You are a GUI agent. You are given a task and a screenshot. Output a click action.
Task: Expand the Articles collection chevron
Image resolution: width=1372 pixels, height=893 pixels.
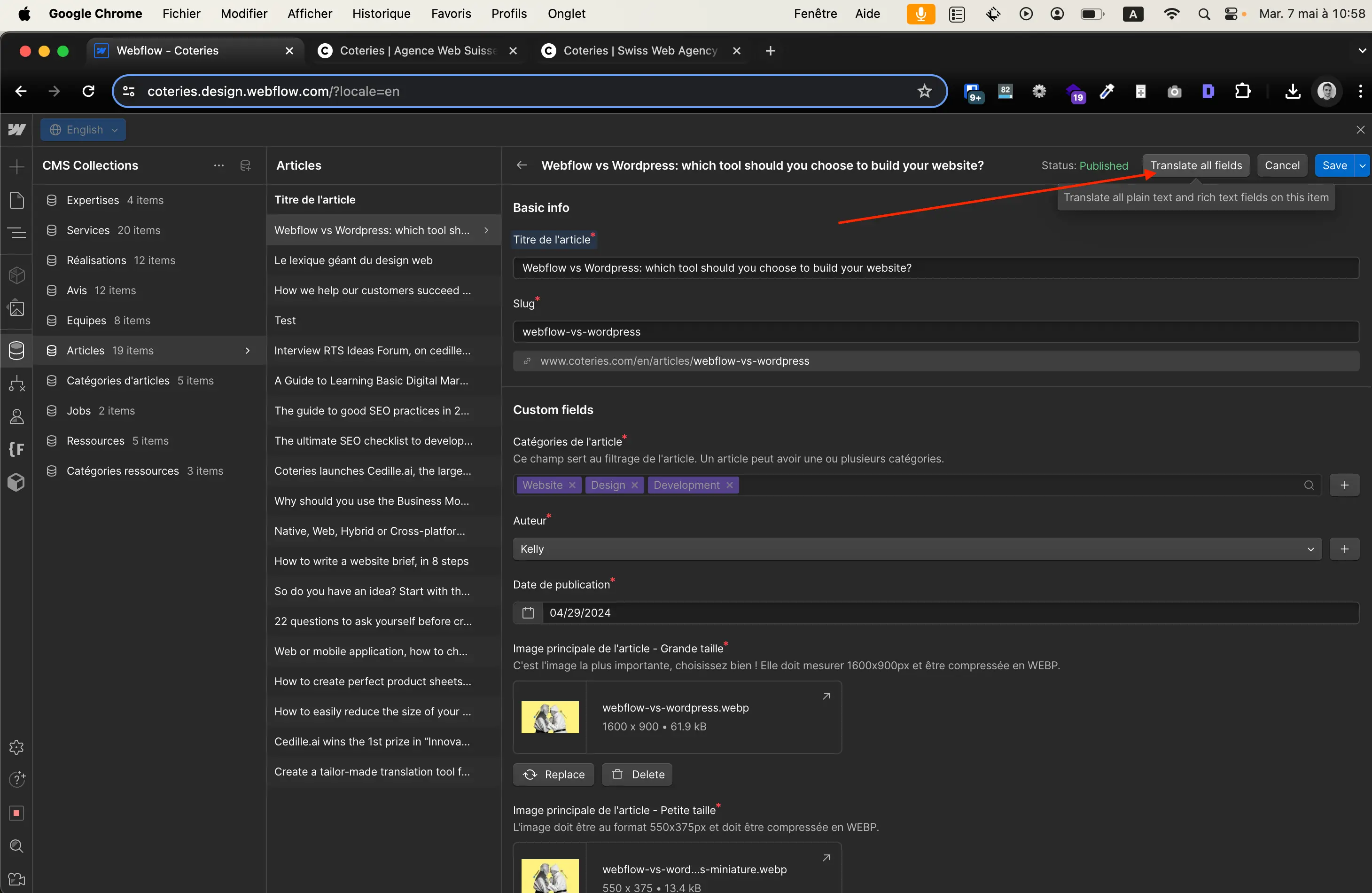248,351
